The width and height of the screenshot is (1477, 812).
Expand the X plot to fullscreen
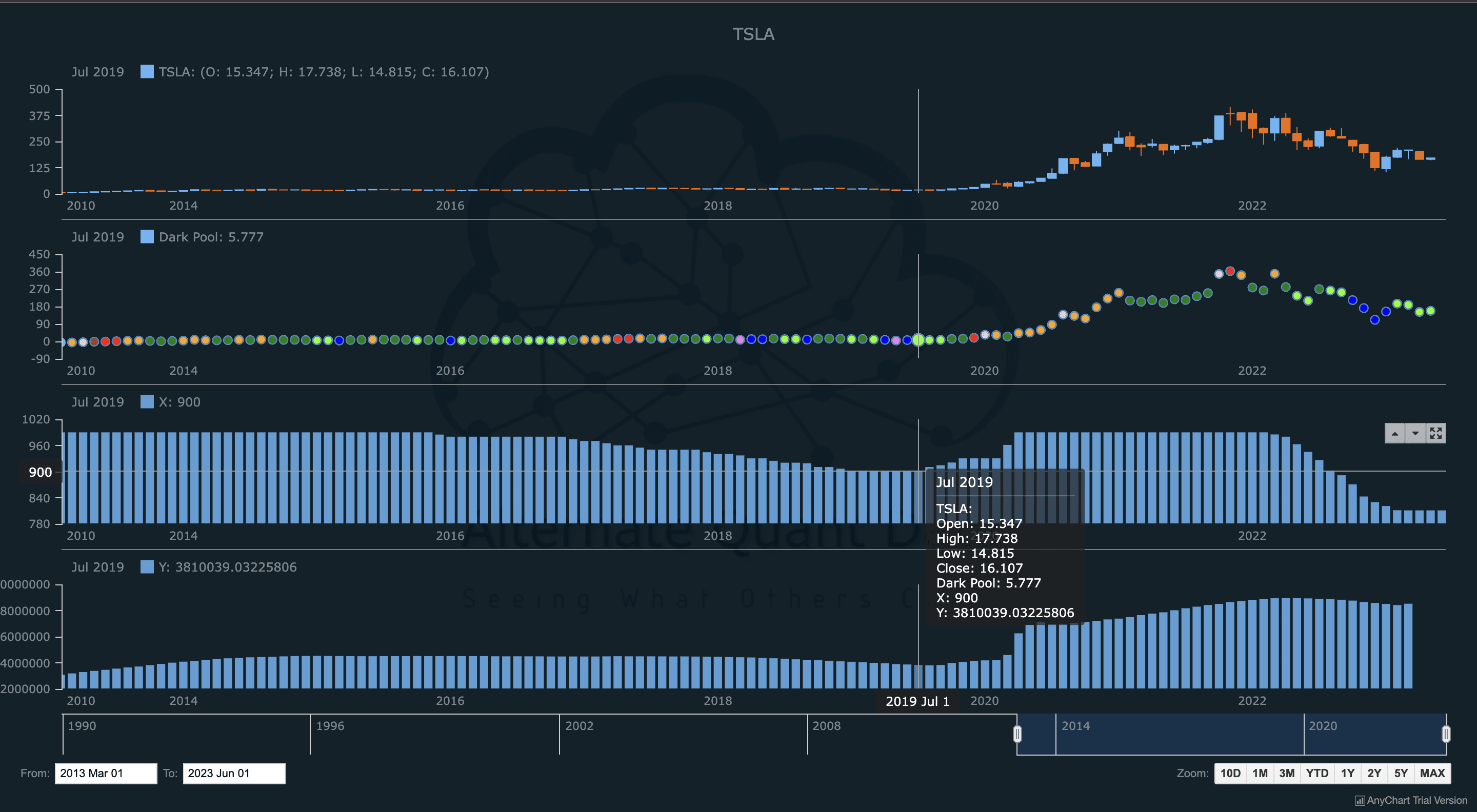click(1436, 433)
